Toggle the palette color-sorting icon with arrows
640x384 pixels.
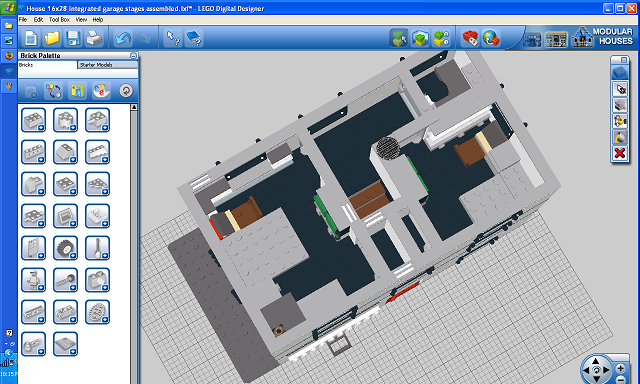tap(53, 91)
